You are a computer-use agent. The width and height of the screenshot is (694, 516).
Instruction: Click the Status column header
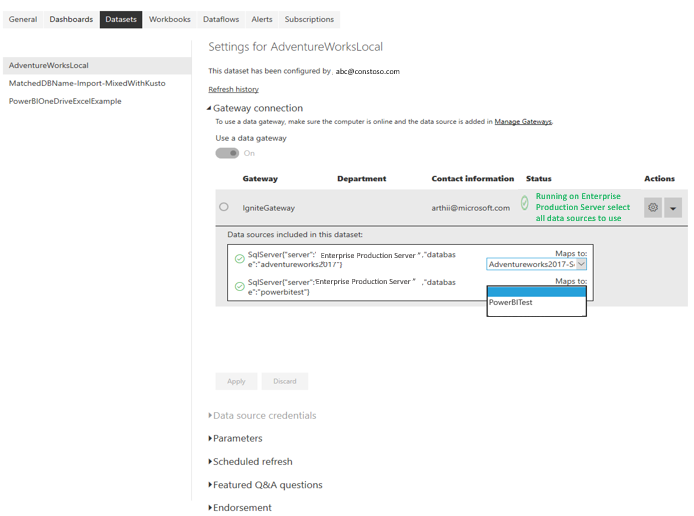pos(539,179)
